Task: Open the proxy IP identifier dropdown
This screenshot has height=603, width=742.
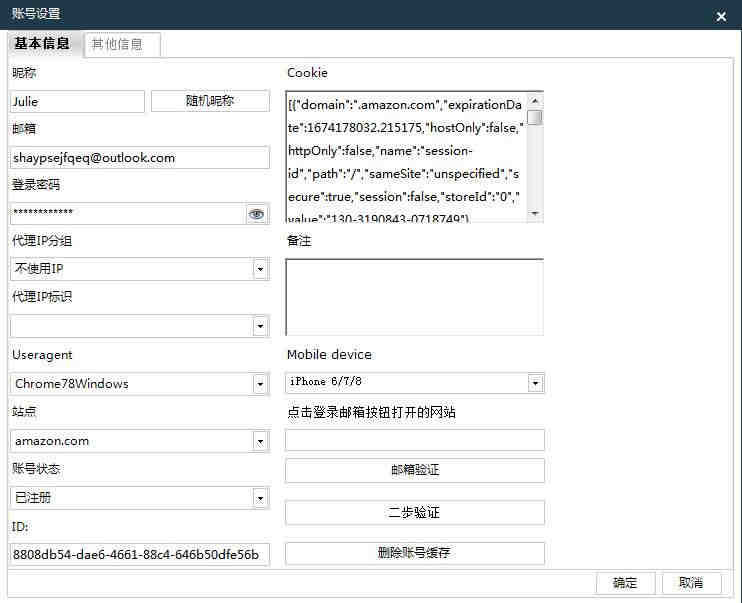Action: coord(260,327)
